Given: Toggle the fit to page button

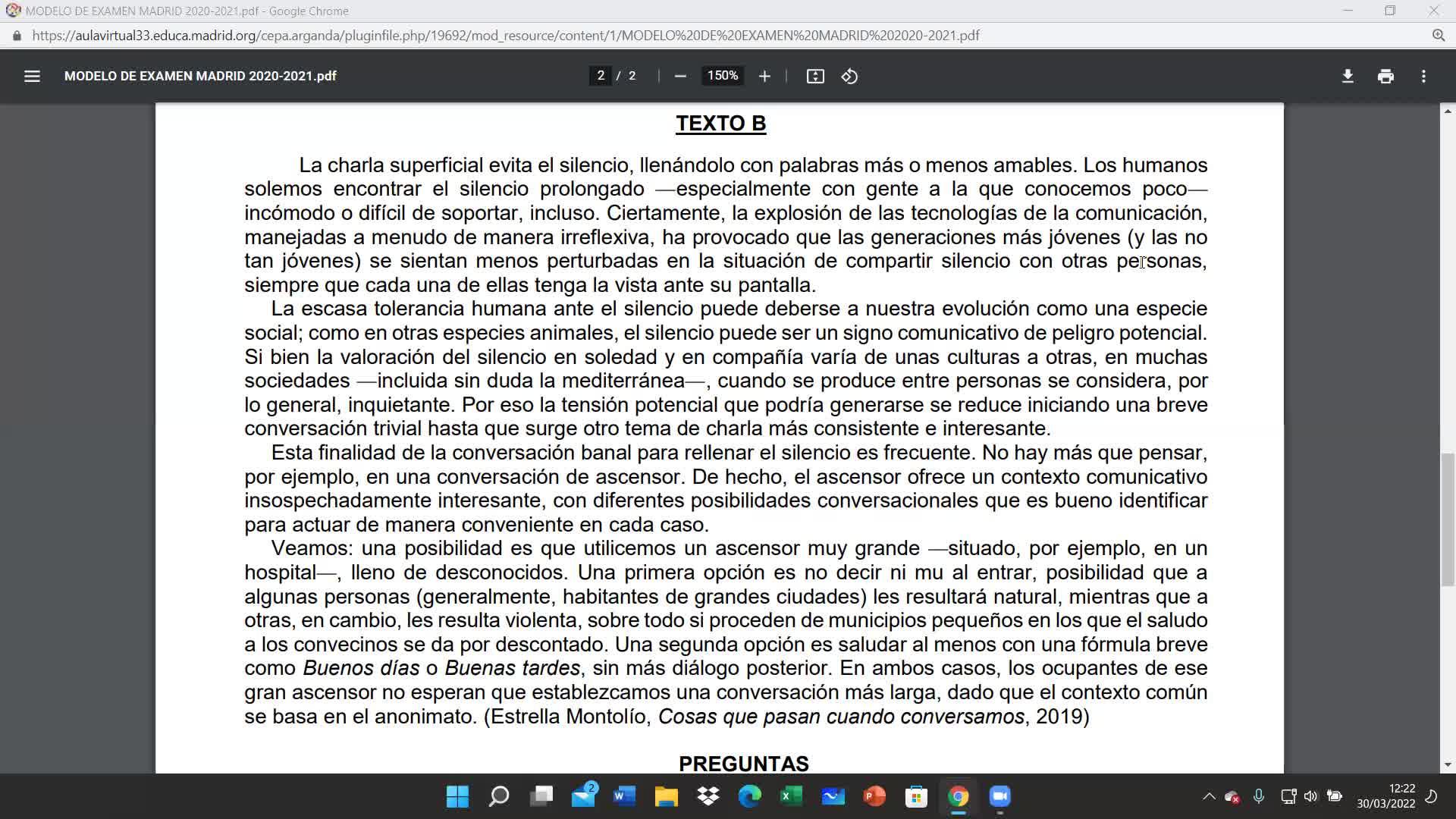Looking at the screenshot, I should click(x=815, y=76).
